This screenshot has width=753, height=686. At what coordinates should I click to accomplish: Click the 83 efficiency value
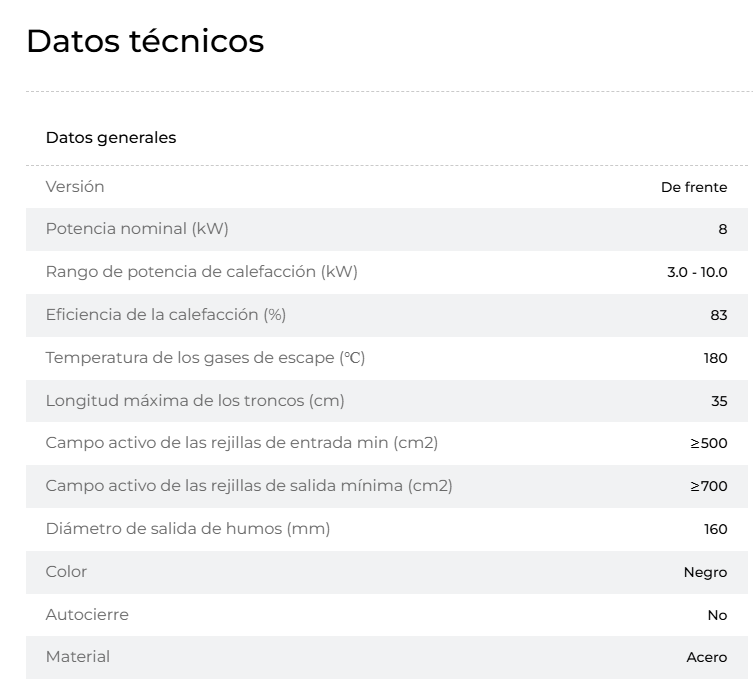click(718, 315)
